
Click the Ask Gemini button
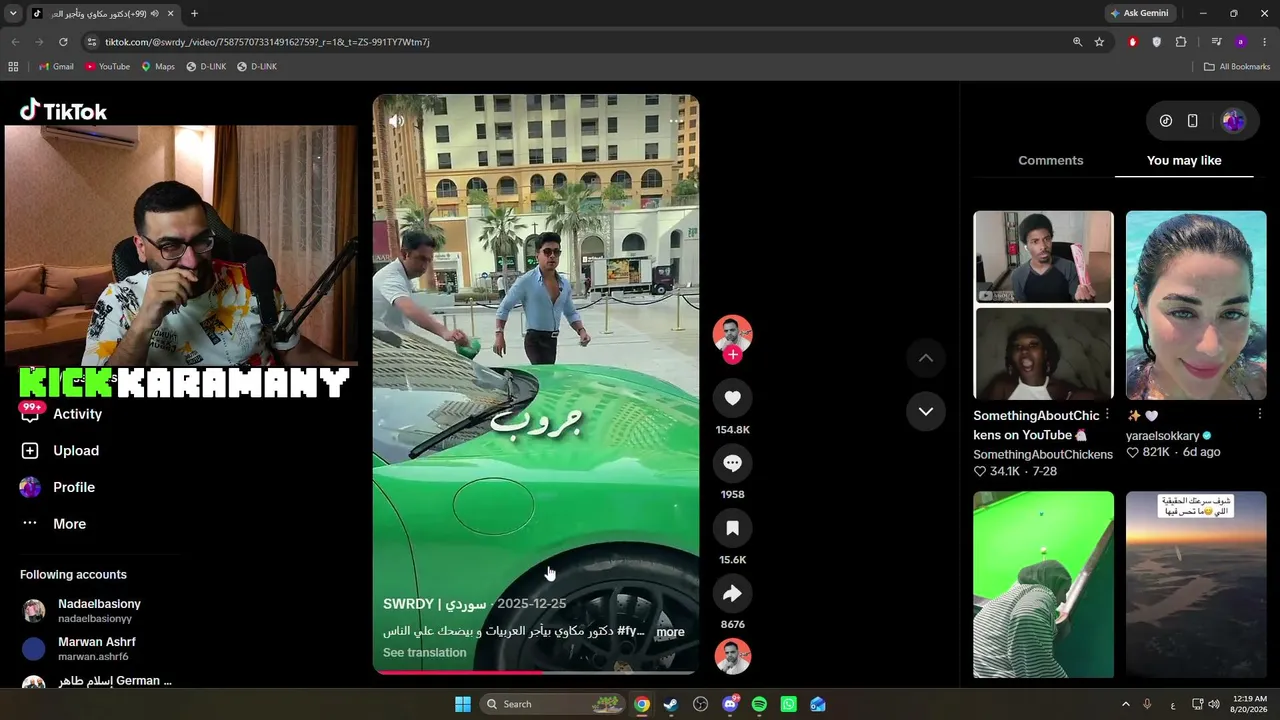(1139, 13)
